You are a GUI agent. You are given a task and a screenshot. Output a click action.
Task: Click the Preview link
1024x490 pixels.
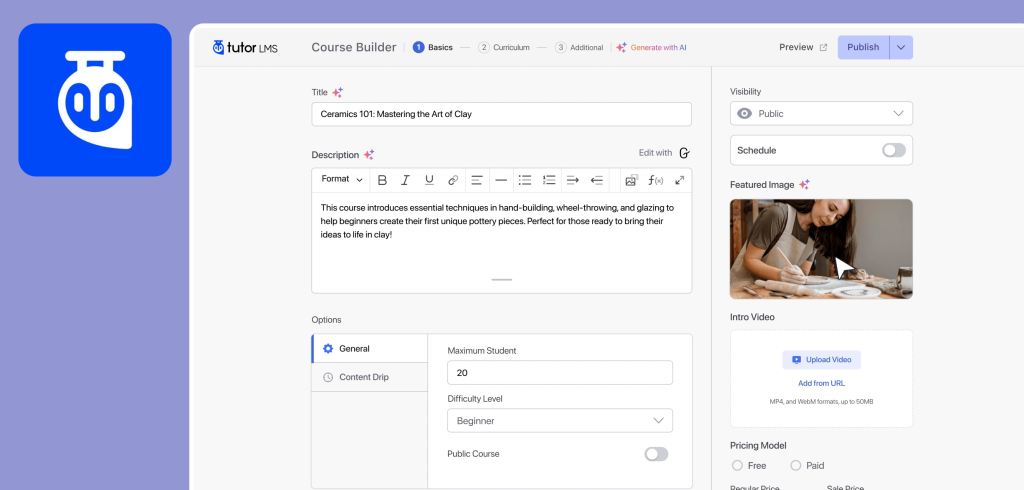click(796, 48)
